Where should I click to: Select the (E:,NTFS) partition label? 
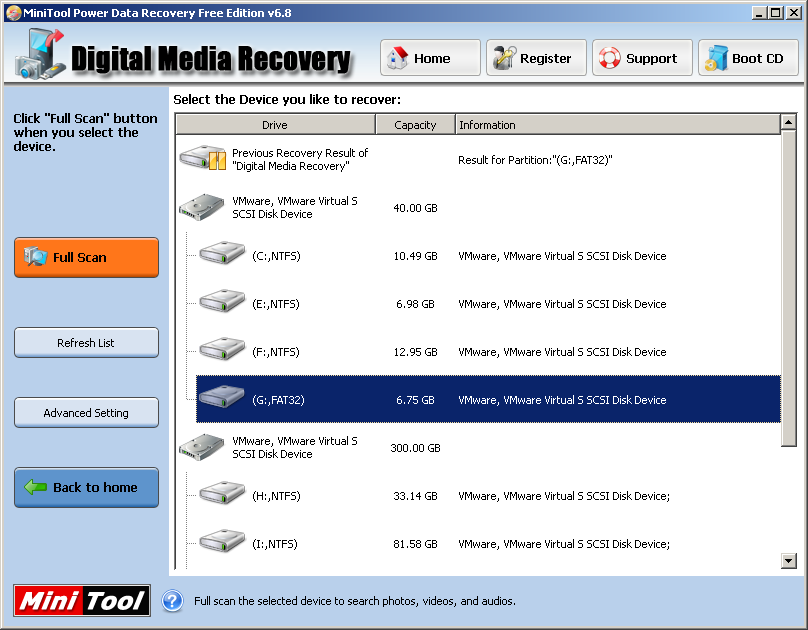pyautogui.click(x=276, y=304)
